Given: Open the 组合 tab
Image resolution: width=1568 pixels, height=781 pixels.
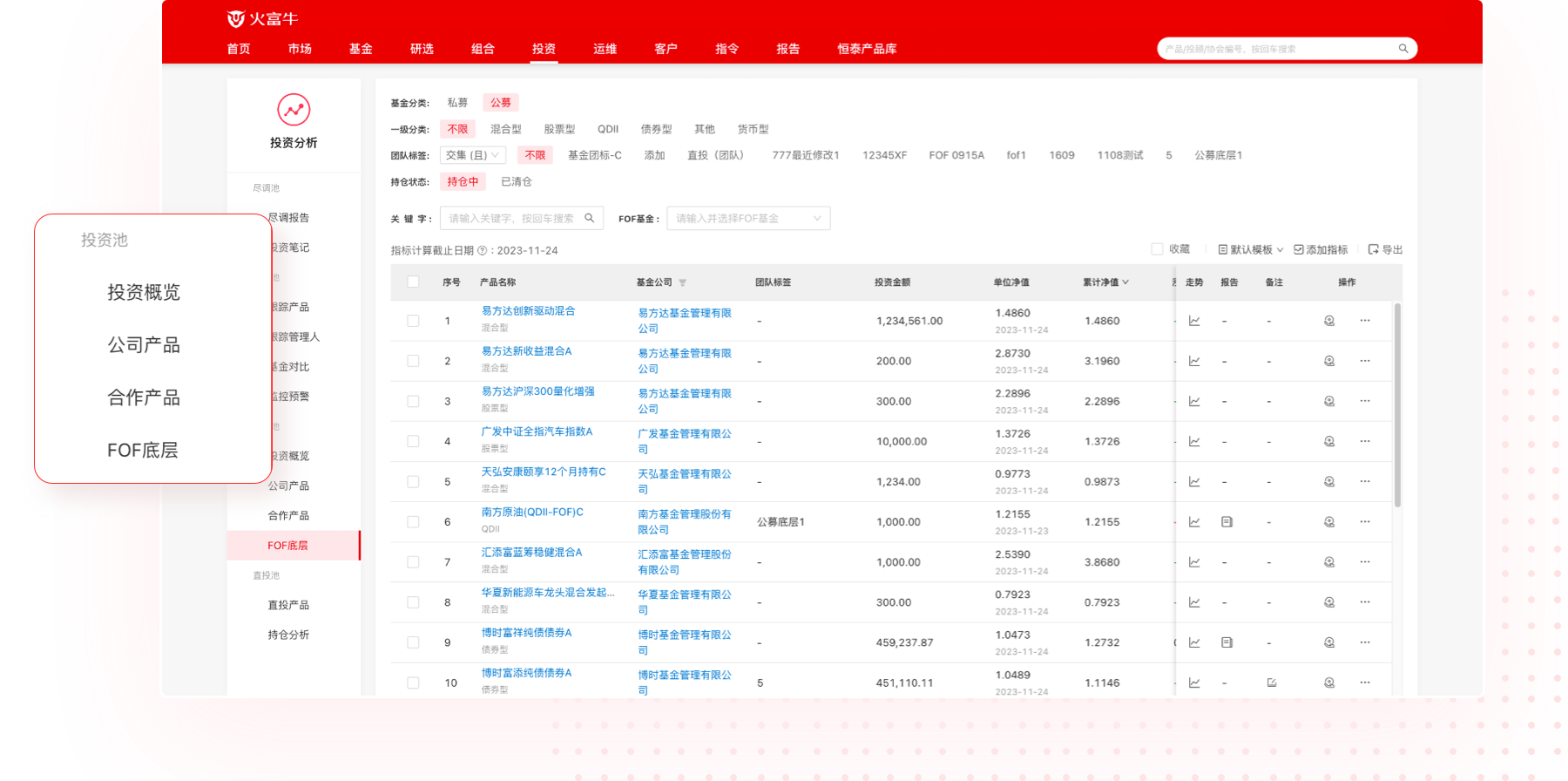Looking at the screenshot, I should (x=483, y=49).
